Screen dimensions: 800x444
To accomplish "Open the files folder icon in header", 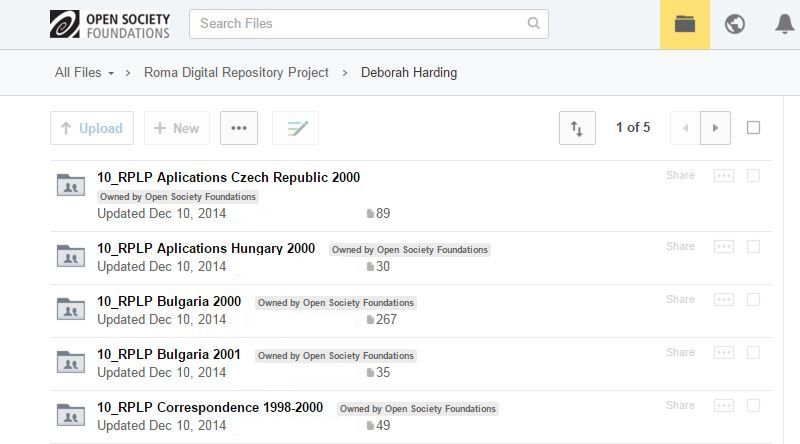I will pyautogui.click(x=684, y=24).
